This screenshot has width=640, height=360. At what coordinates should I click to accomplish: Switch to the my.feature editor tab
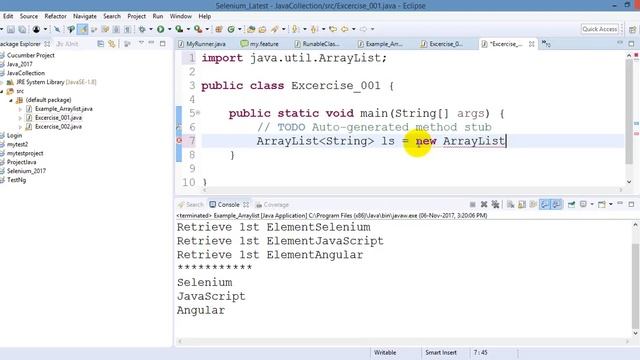(x=260, y=44)
